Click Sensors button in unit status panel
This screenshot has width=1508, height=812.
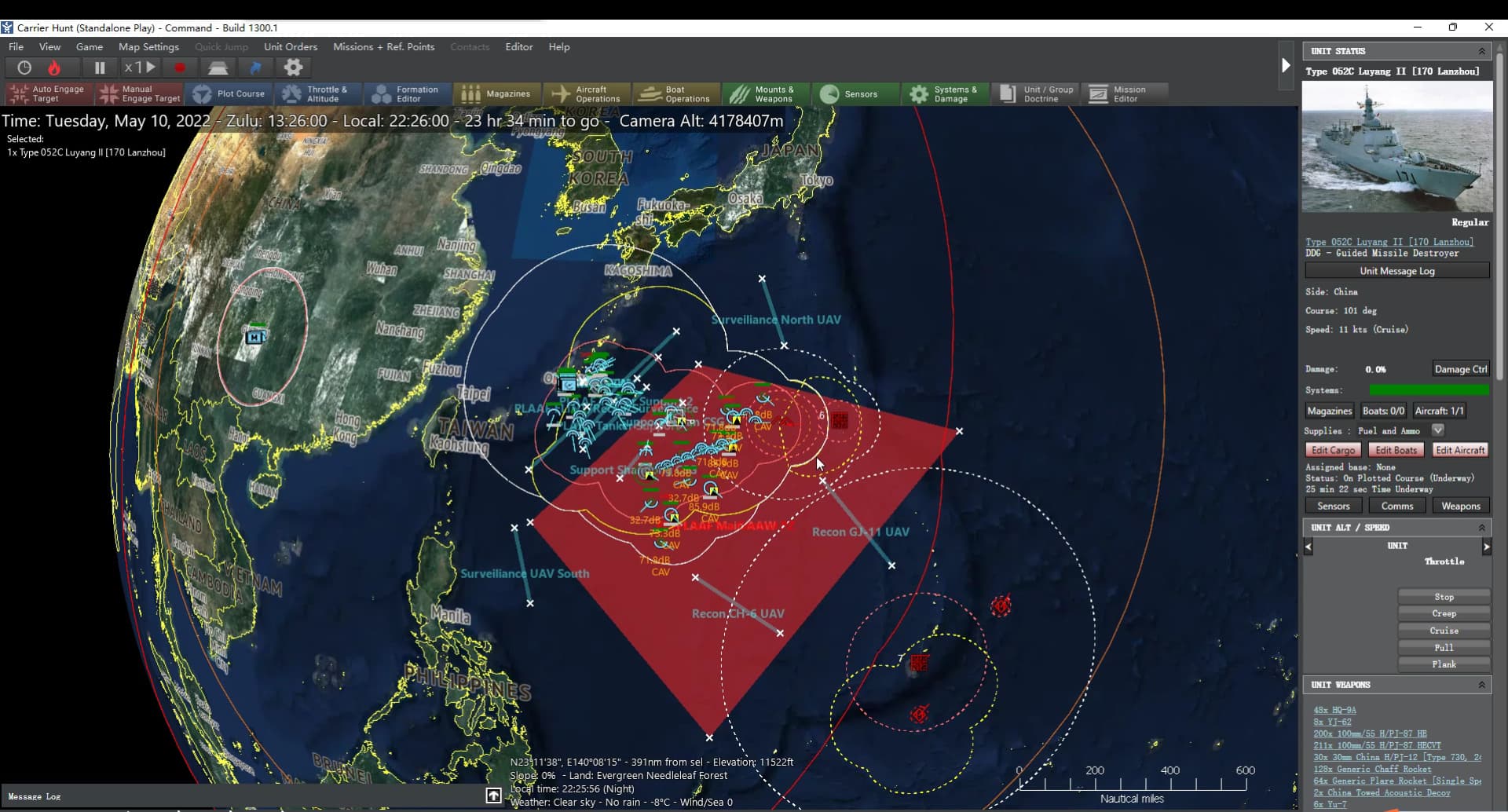click(x=1333, y=507)
